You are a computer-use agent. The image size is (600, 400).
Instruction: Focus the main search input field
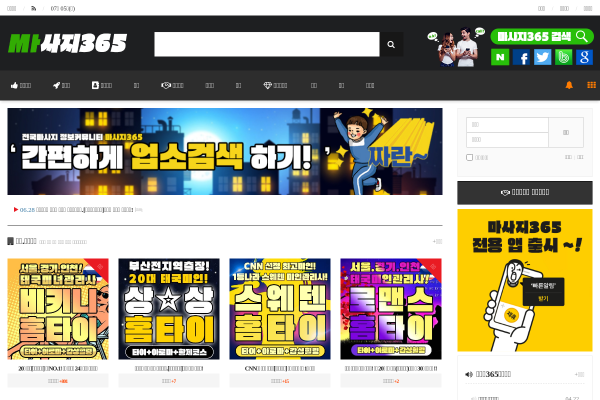267,44
